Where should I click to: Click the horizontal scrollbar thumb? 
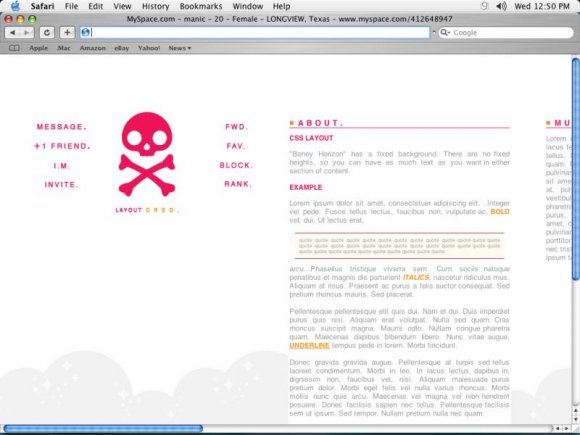click(103, 428)
